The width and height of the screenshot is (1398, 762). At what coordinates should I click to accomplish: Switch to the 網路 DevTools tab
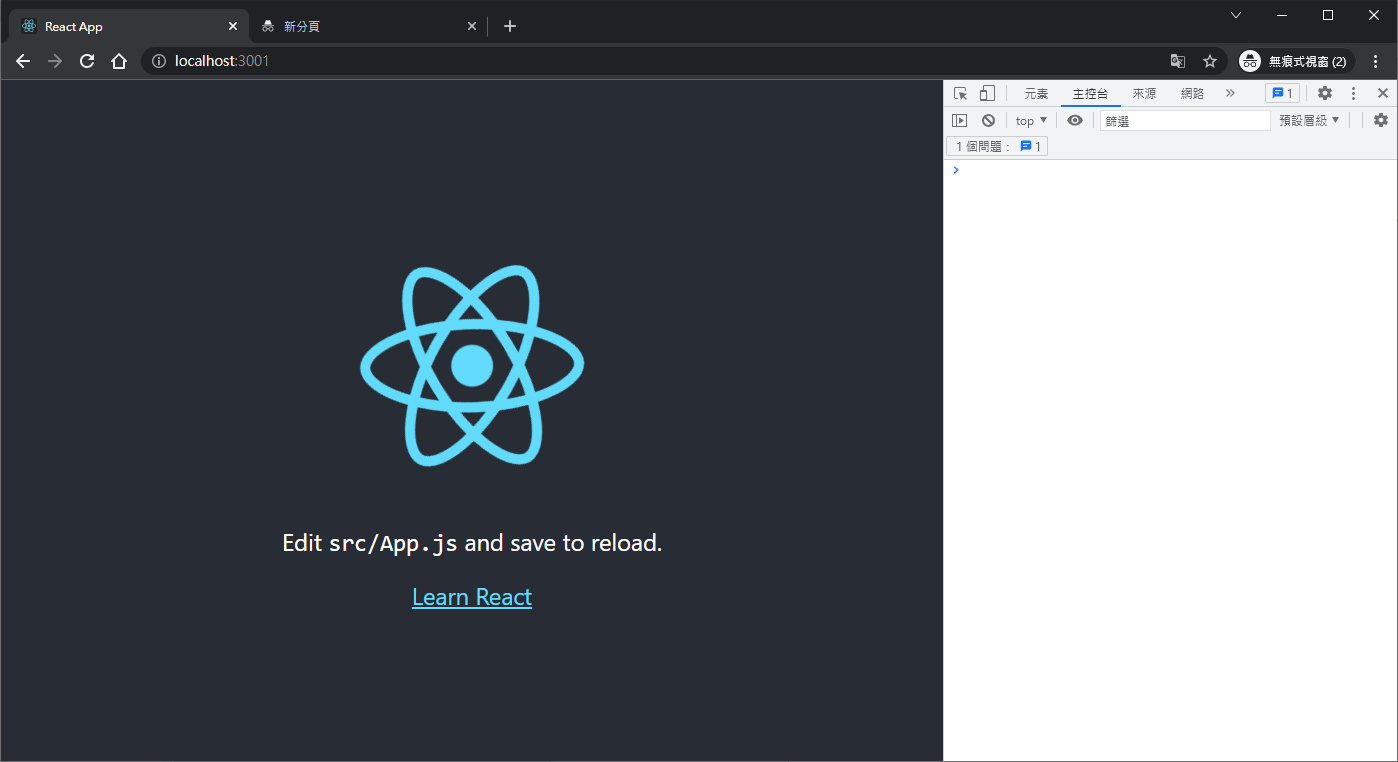(1192, 93)
